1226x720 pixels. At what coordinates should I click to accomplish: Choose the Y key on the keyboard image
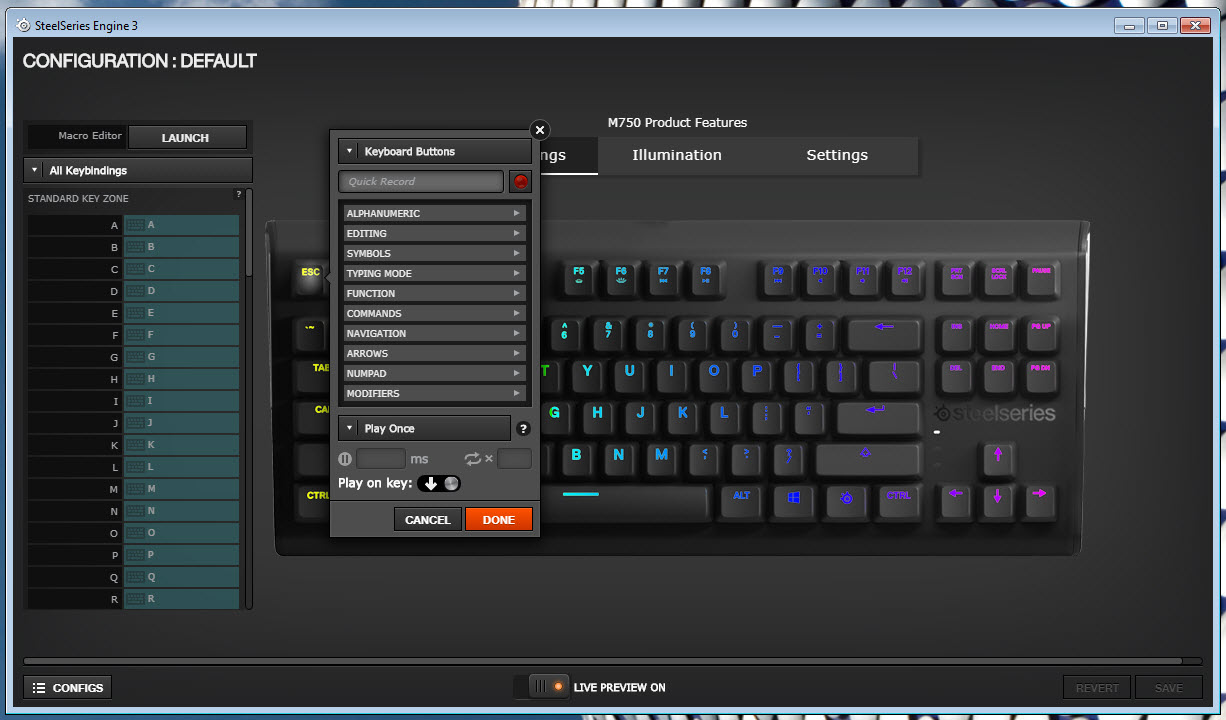[588, 375]
